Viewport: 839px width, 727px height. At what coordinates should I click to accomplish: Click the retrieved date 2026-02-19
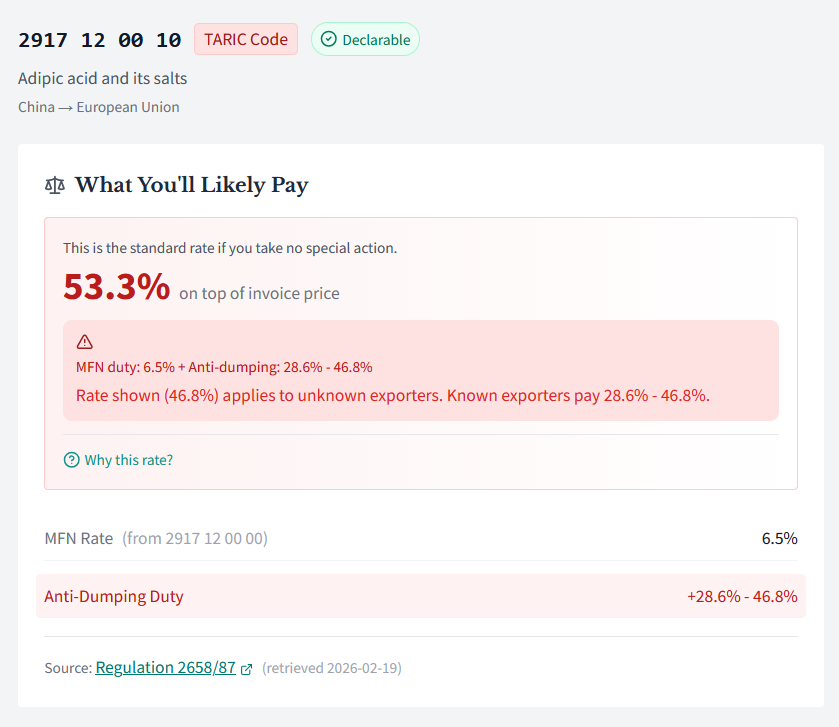(x=331, y=668)
